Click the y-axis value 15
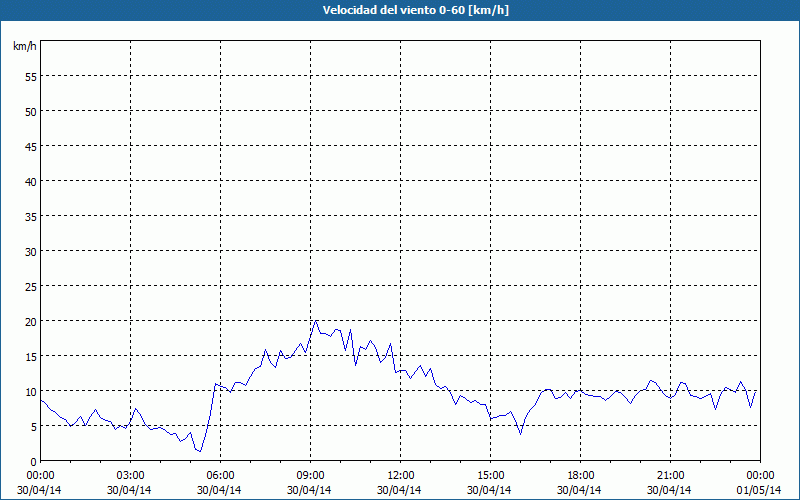Viewport: 800px width, 500px height. click(31, 357)
